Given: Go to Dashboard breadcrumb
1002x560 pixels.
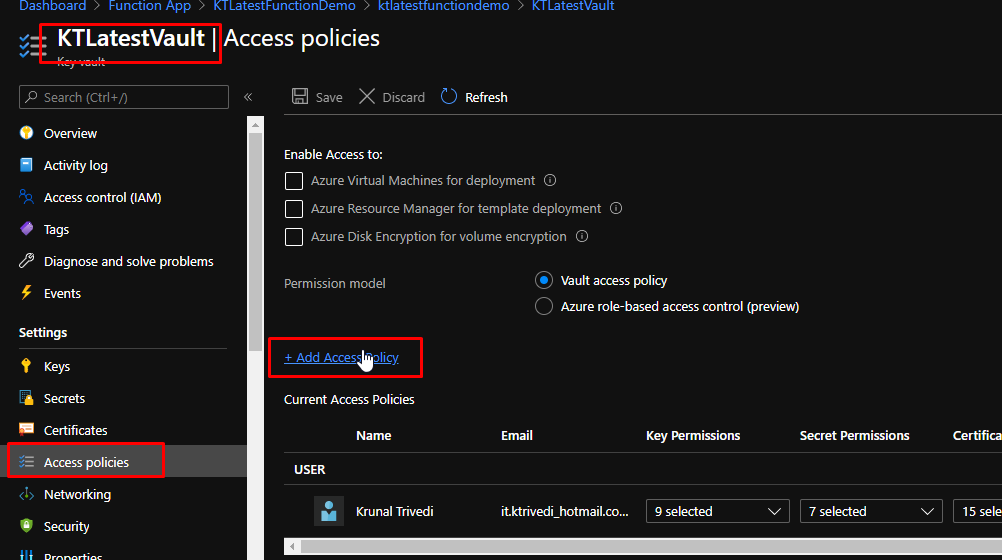Looking at the screenshot, I should coord(52,6).
